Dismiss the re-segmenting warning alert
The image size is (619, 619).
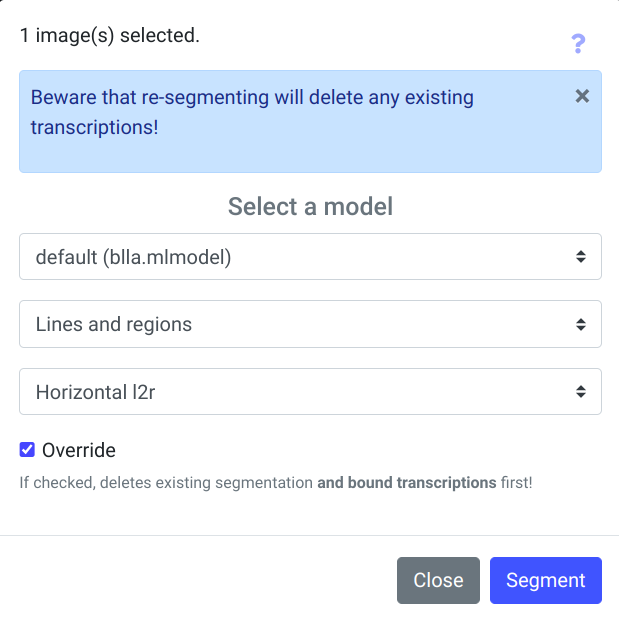(582, 97)
